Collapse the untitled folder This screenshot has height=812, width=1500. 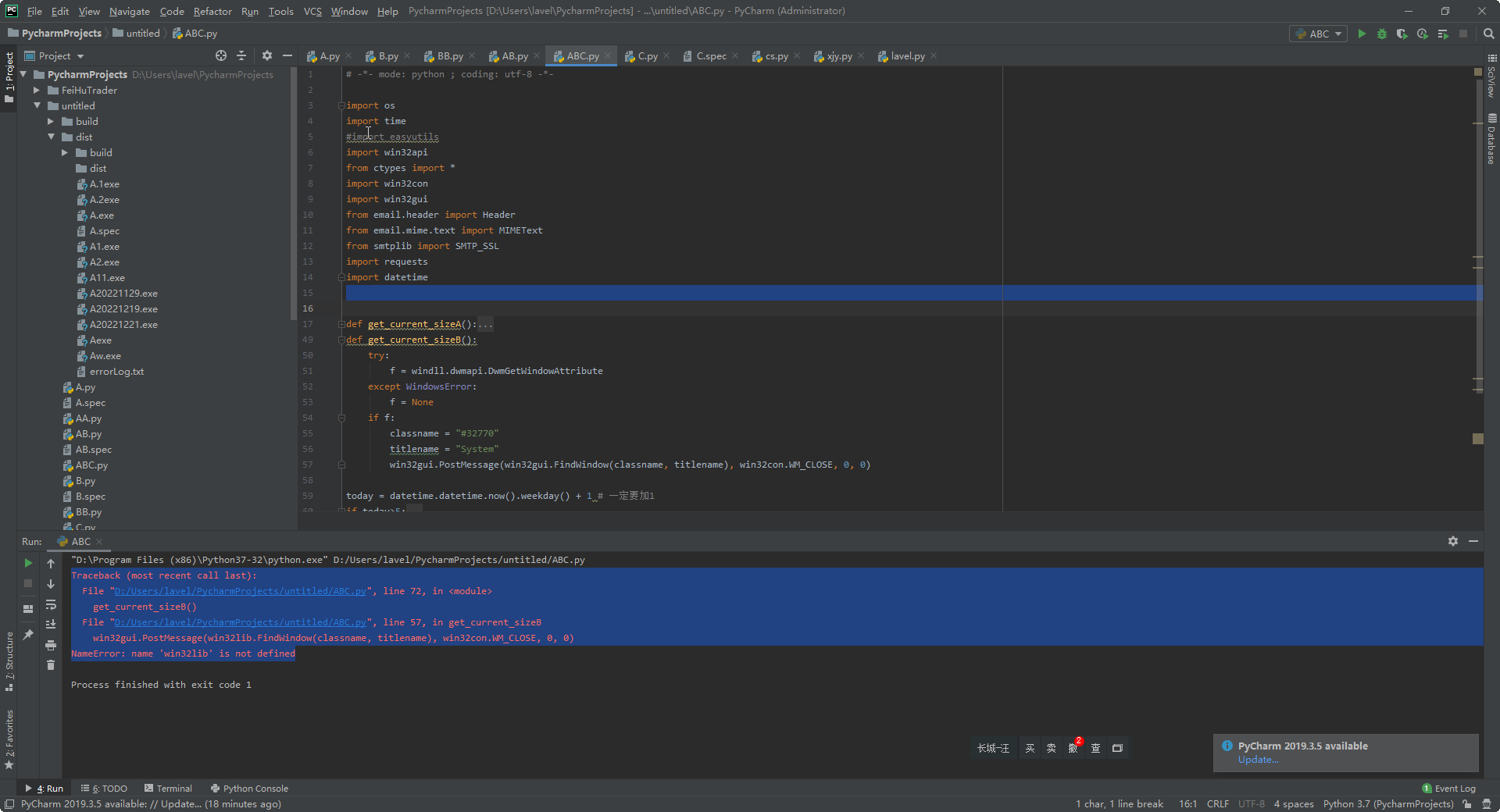pyautogui.click(x=37, y=106)
